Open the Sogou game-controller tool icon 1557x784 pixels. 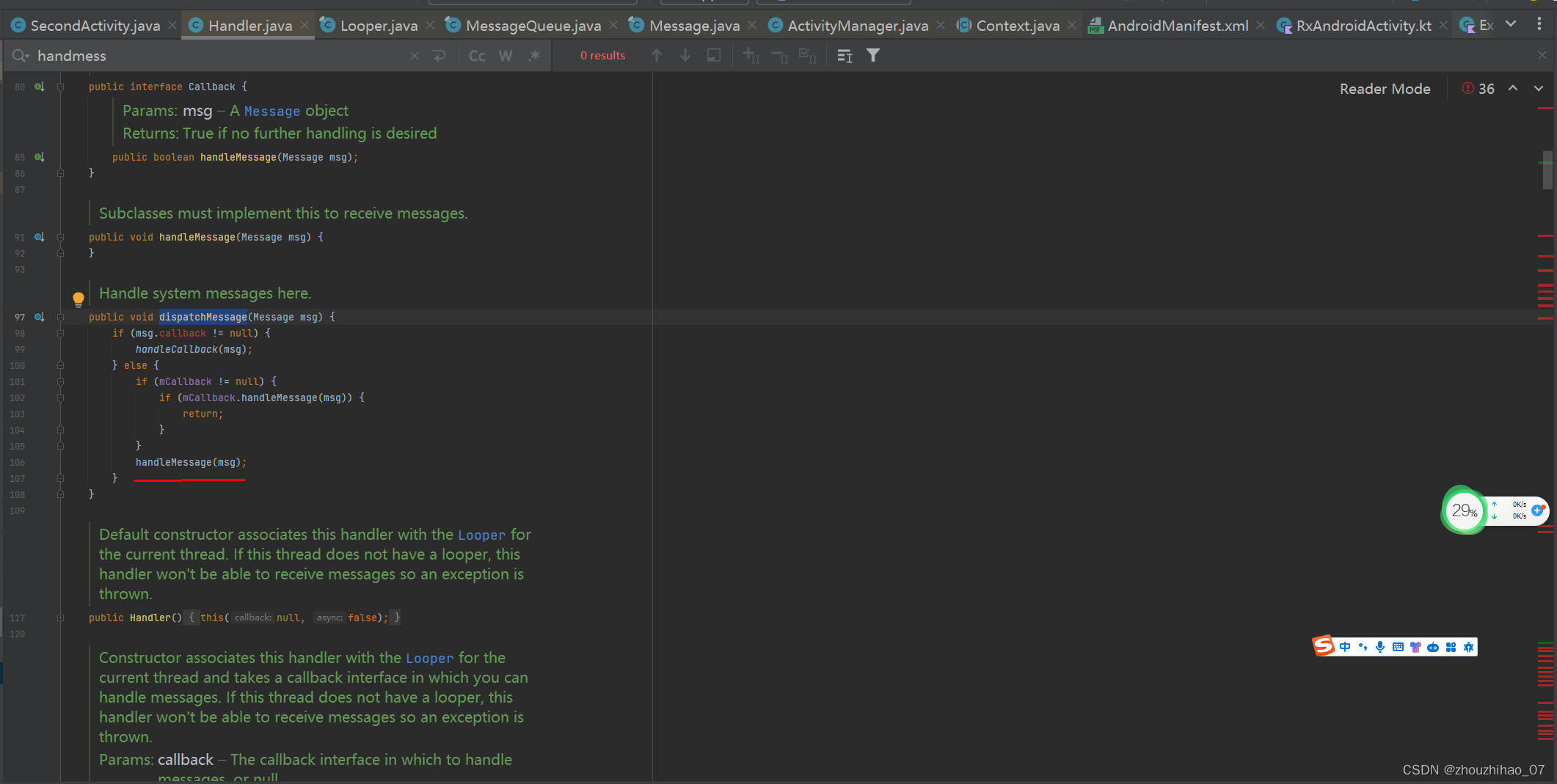tap(1433, 647)
